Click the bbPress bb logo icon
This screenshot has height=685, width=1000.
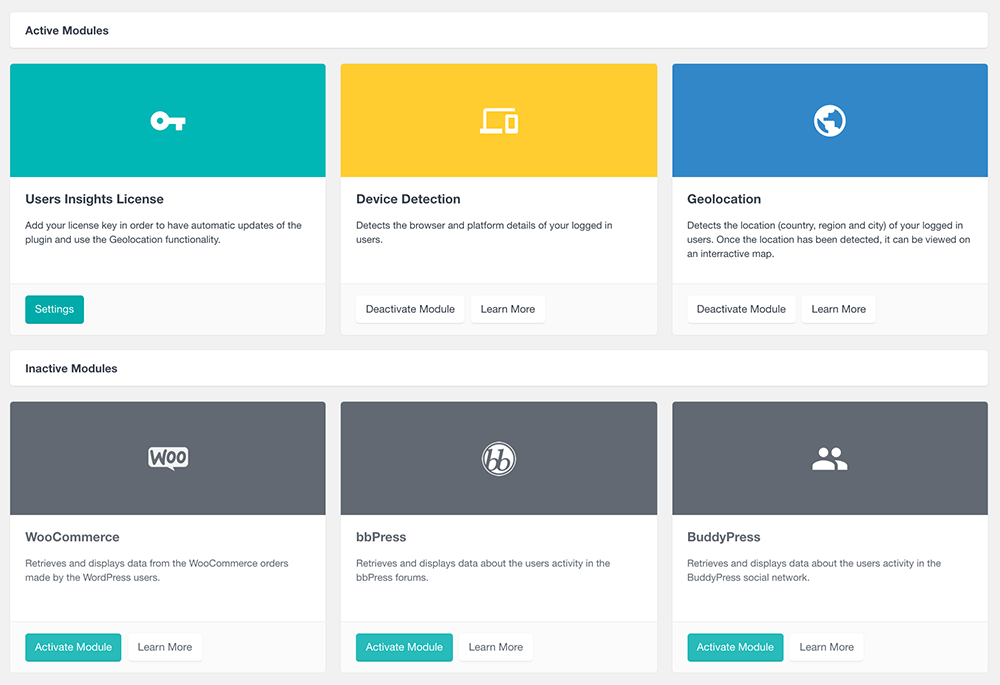pyautogui.click(x=499, y=459)
